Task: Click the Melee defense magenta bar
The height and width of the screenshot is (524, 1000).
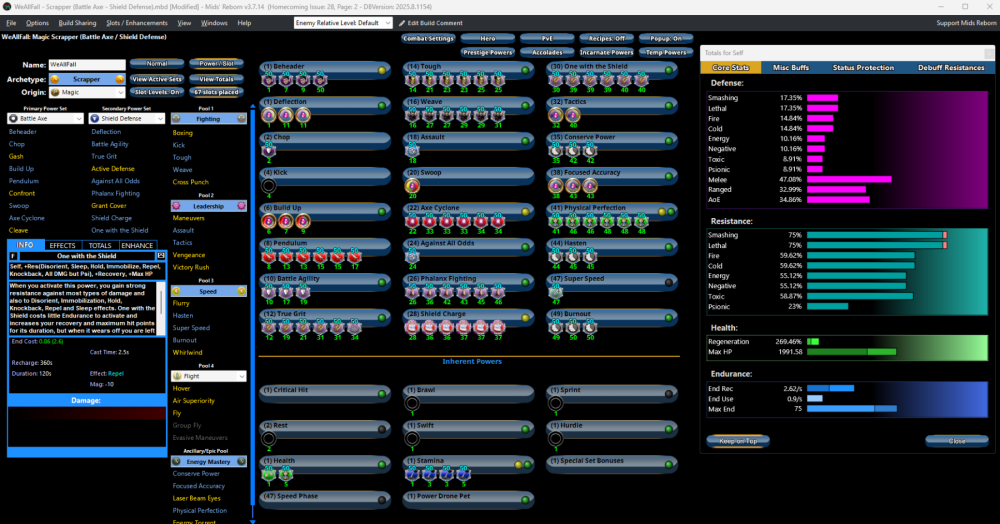Action: coord(848,180)
